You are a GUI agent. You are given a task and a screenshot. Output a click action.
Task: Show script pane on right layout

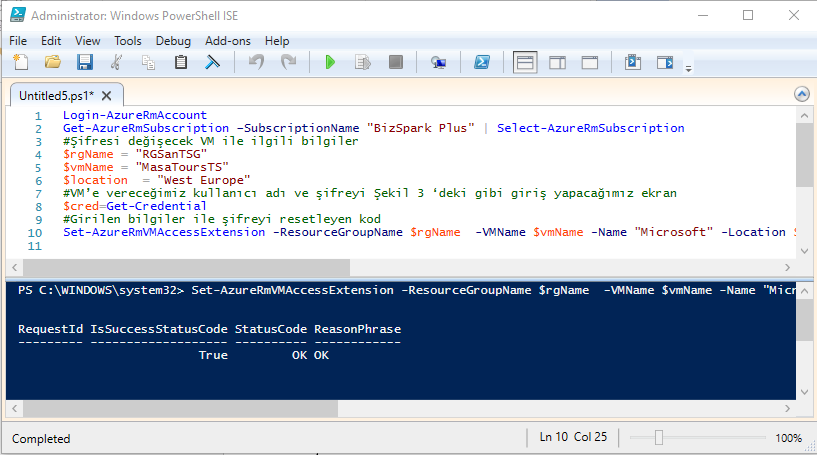557,63
